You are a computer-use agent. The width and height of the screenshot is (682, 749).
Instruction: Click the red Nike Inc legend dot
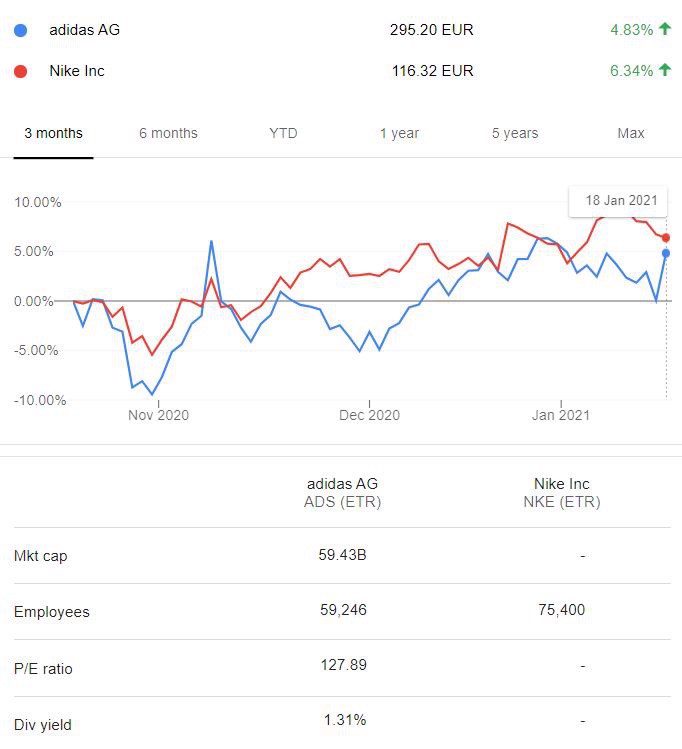[21, 71]
